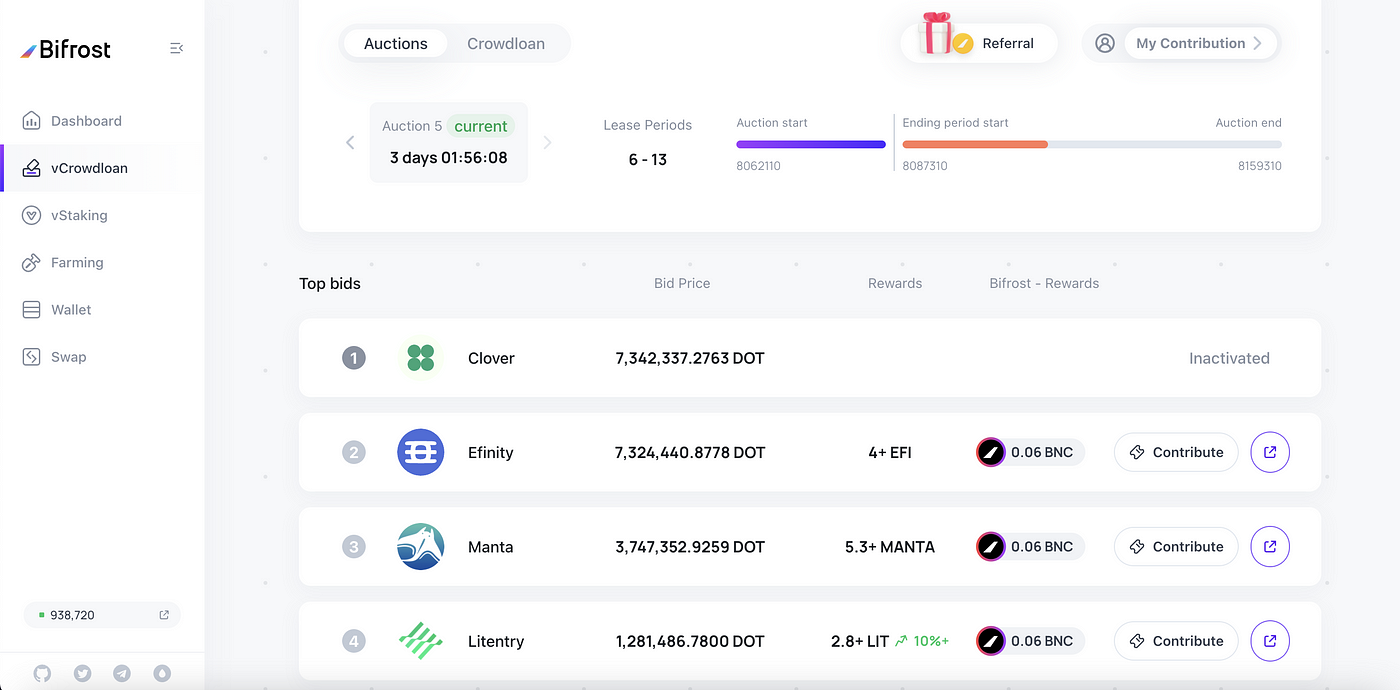Click external link icon beside 938,720

tap(164, 615)
